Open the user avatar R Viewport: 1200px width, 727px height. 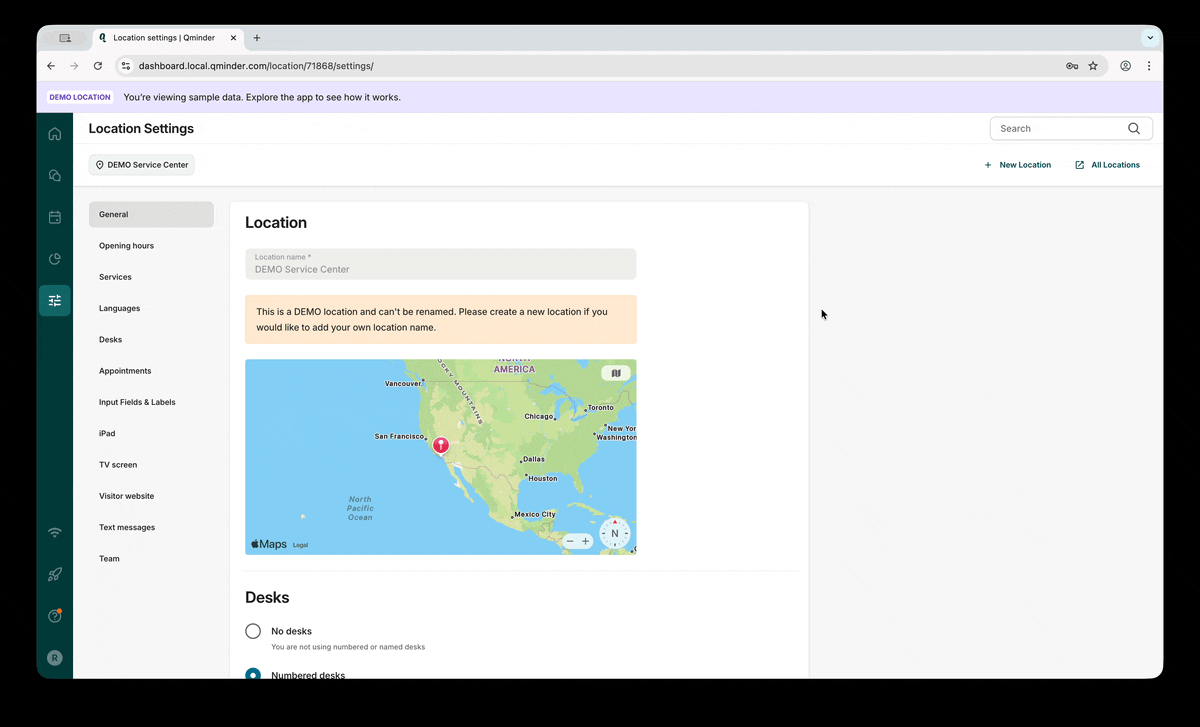tap(55, 658)
